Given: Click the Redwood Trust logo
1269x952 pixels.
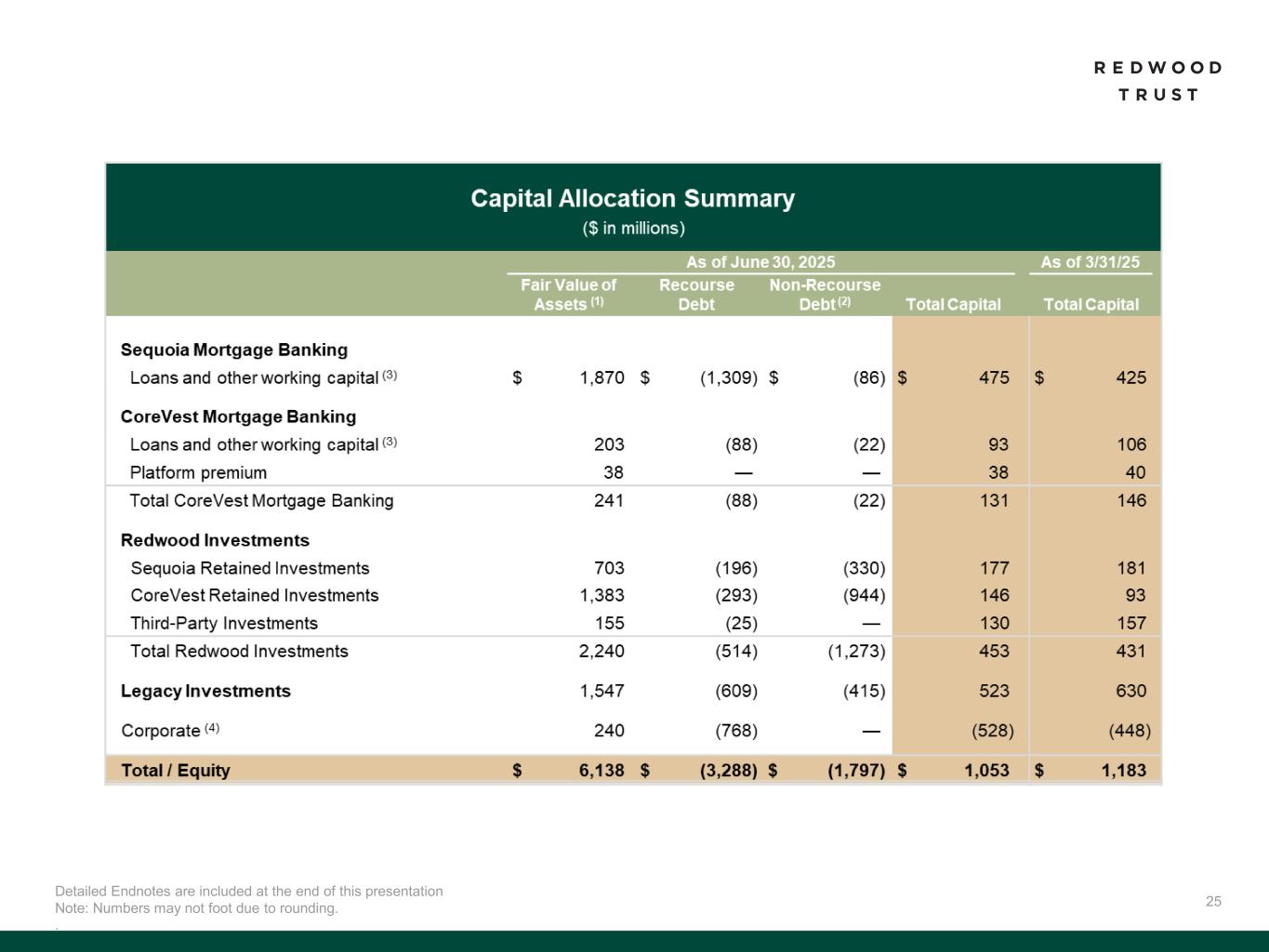Looking at the screenshot, I should point(1157,81).
